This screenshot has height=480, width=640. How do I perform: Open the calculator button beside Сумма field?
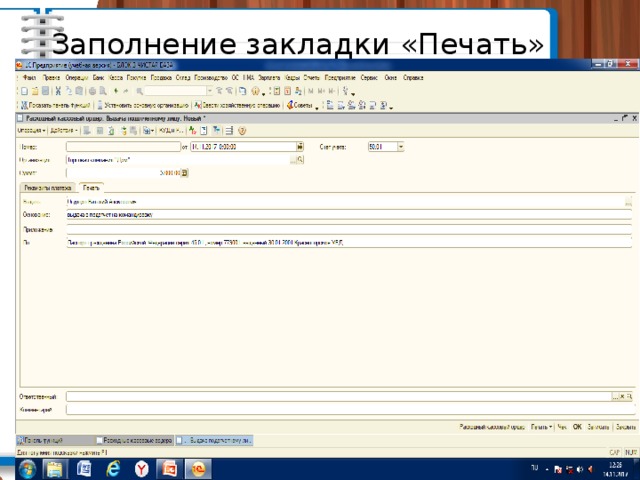tap(184, 173)
